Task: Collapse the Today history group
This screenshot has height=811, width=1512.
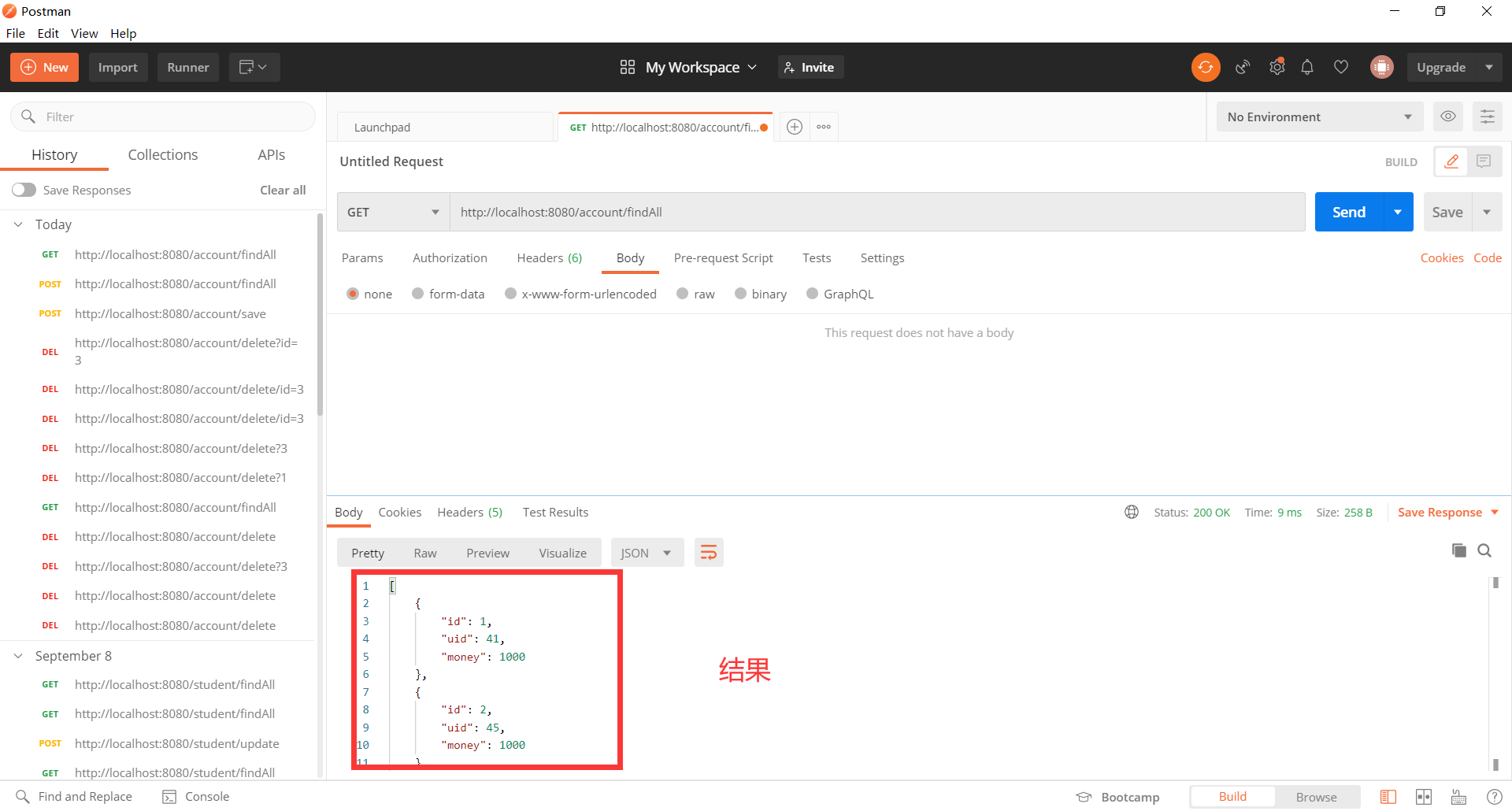Action: [x=18, y=224]
